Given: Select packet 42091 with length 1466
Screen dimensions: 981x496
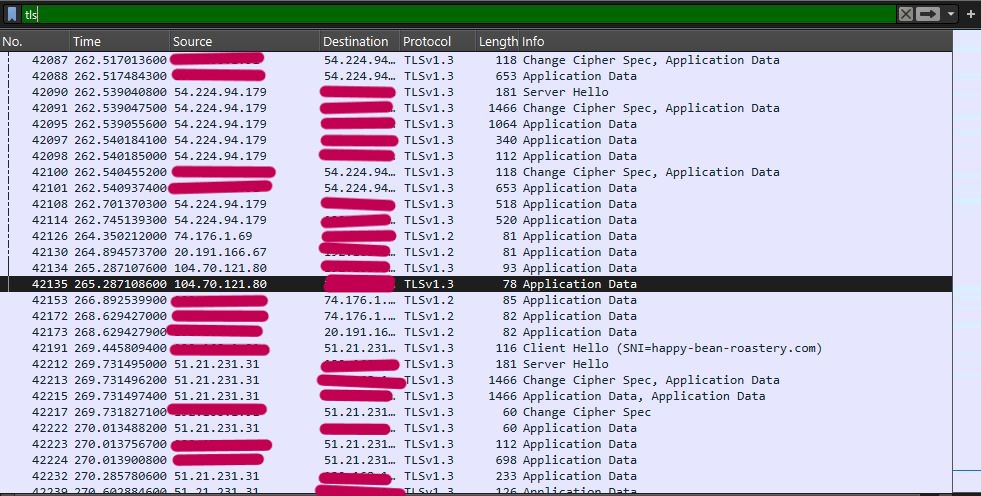Looking at the screenshot, I should pyautogui.click(x=476, y=108).
